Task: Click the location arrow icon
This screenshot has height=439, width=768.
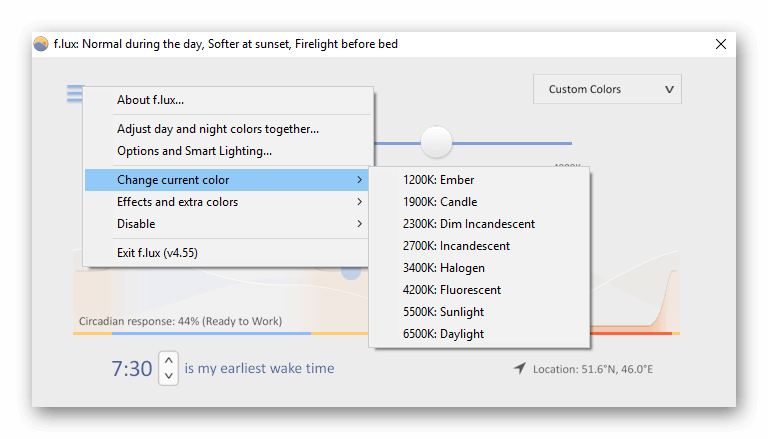Action: [x=519, y=369]
